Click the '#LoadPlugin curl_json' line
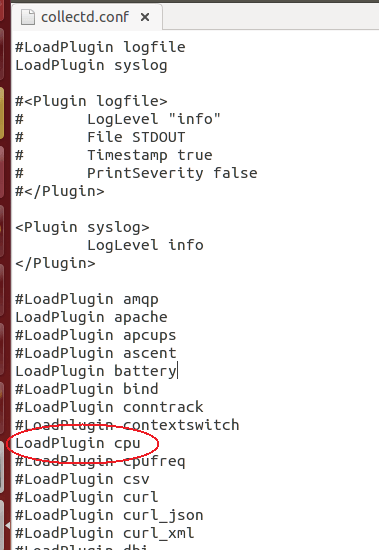This screenshot has width=379, height=550. pos(109,515)
